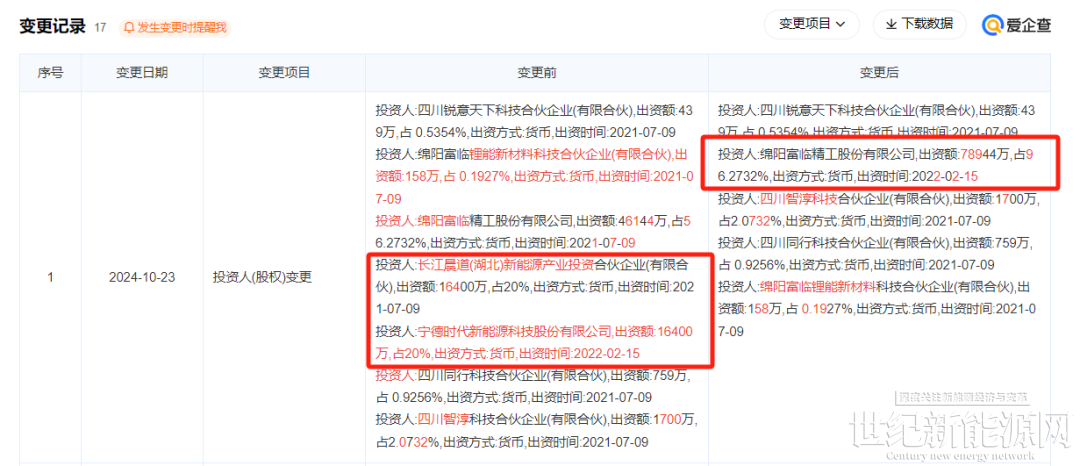Click the 爱企查 logo icon
Image resolution: width=1080 pixels, height=466 pixels.
tap(992, 25)
